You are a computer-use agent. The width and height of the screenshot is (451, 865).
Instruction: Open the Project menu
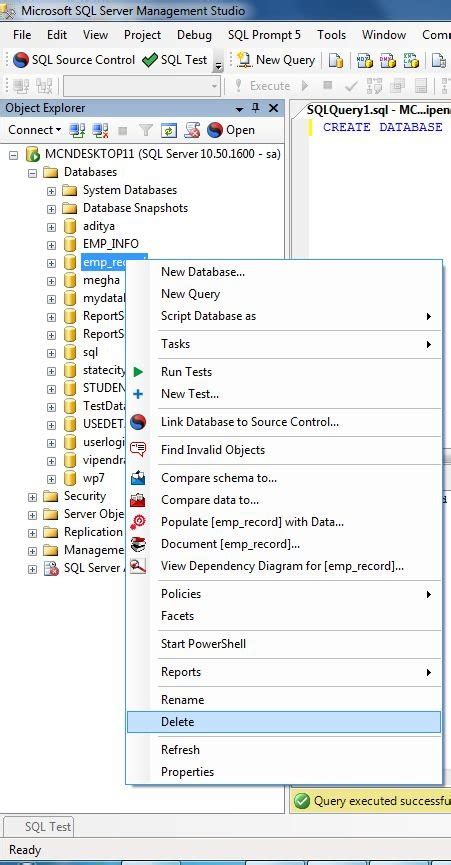(142, 35)
